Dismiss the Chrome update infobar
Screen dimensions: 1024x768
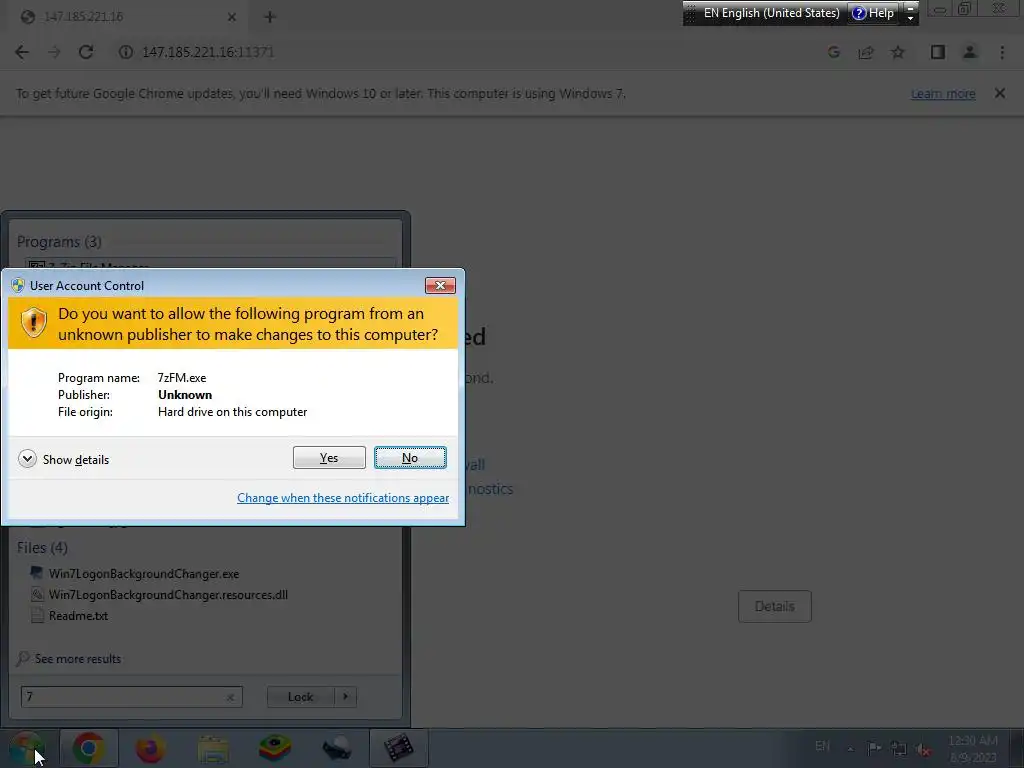click(x=1000, y=93)
